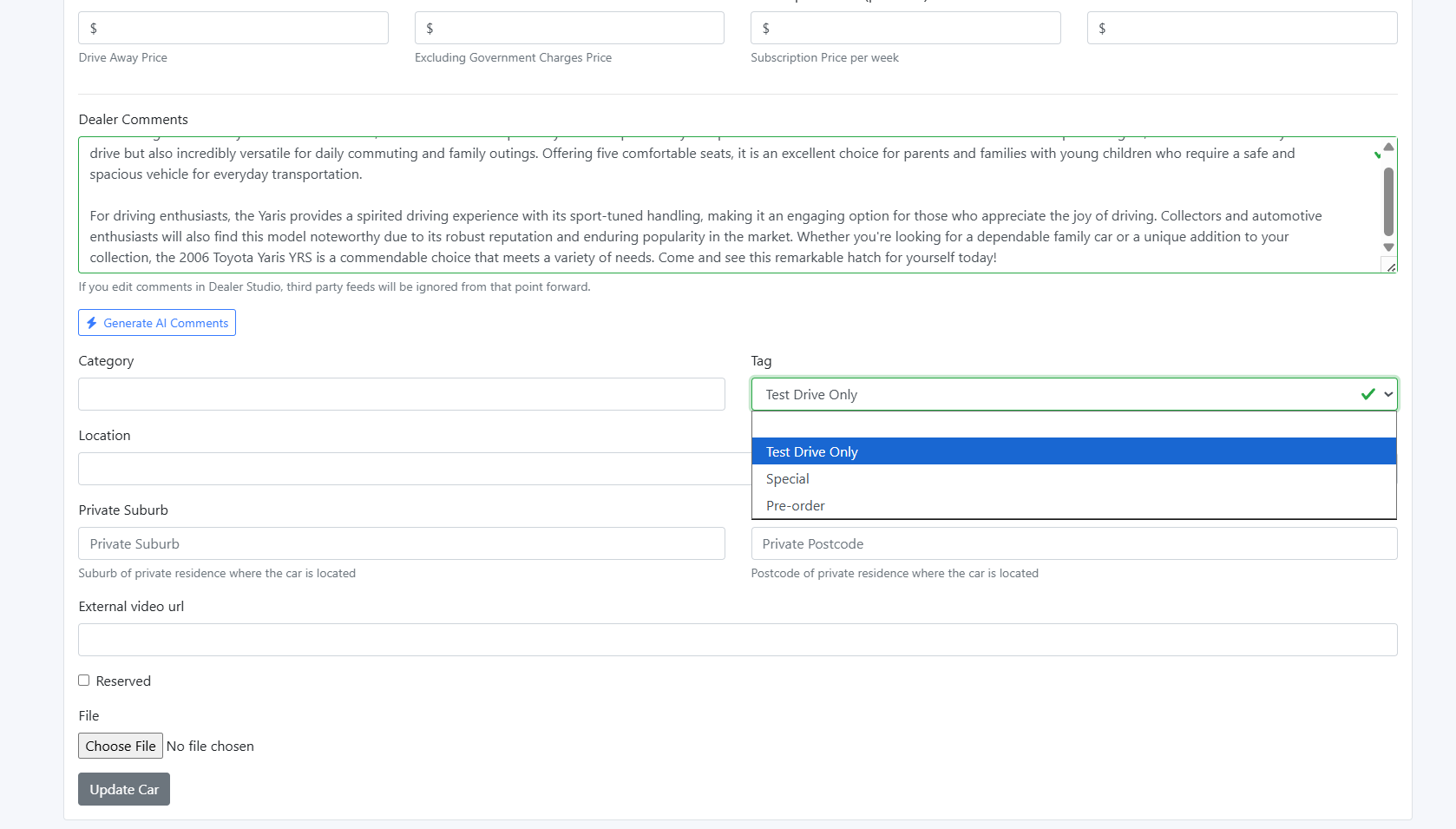This screenshot has height=829, width=1456.
Task: Select Special from the Tag list
Action: [x=1073, y=478]
